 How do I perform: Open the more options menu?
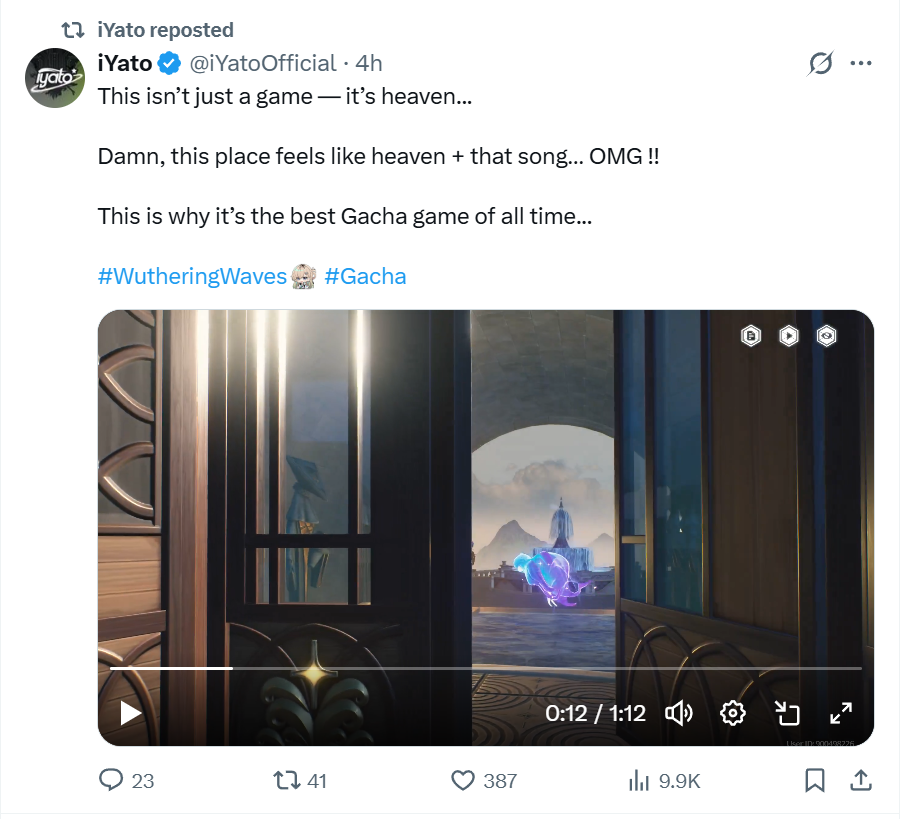click(860, 63)
